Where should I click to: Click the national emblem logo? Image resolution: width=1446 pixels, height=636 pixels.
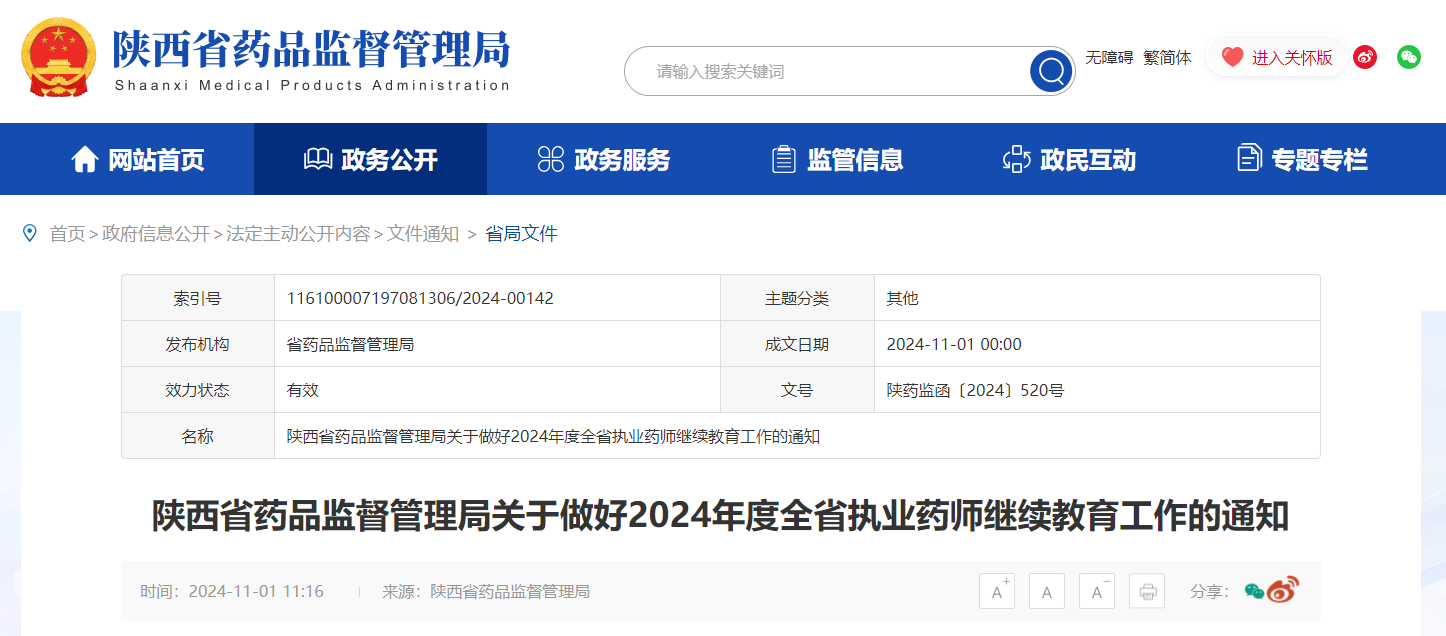[x=58, y=57]
